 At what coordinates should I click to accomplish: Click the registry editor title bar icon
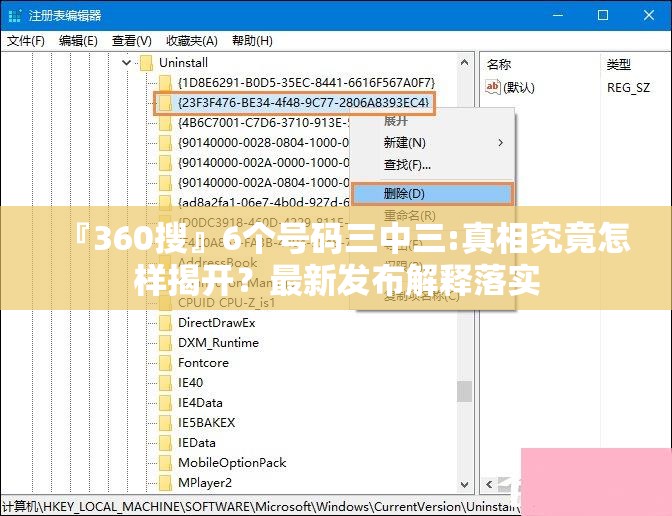pos(15,15)
